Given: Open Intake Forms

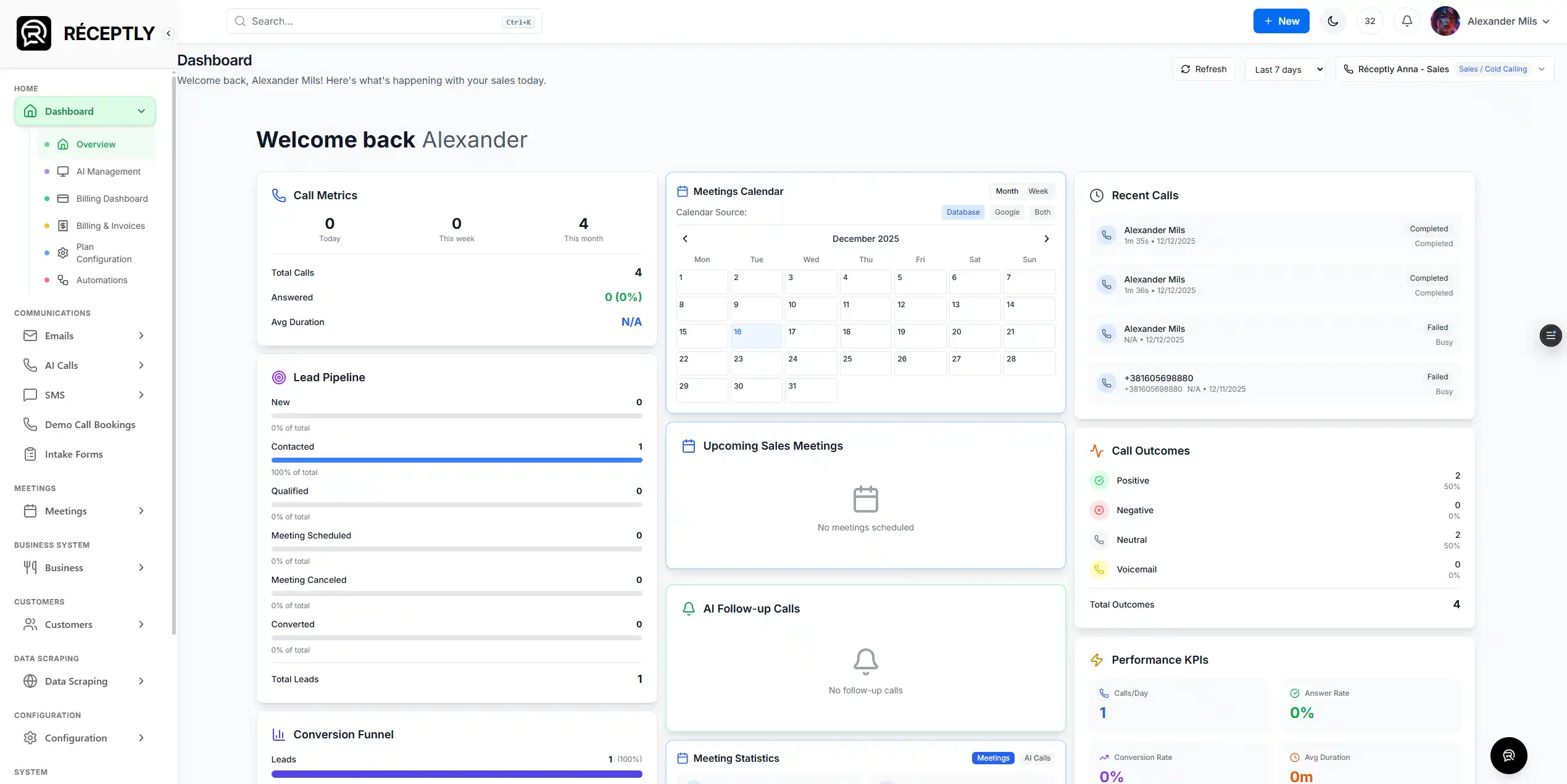Looking at the screenshot, I should tap(85, 454).
